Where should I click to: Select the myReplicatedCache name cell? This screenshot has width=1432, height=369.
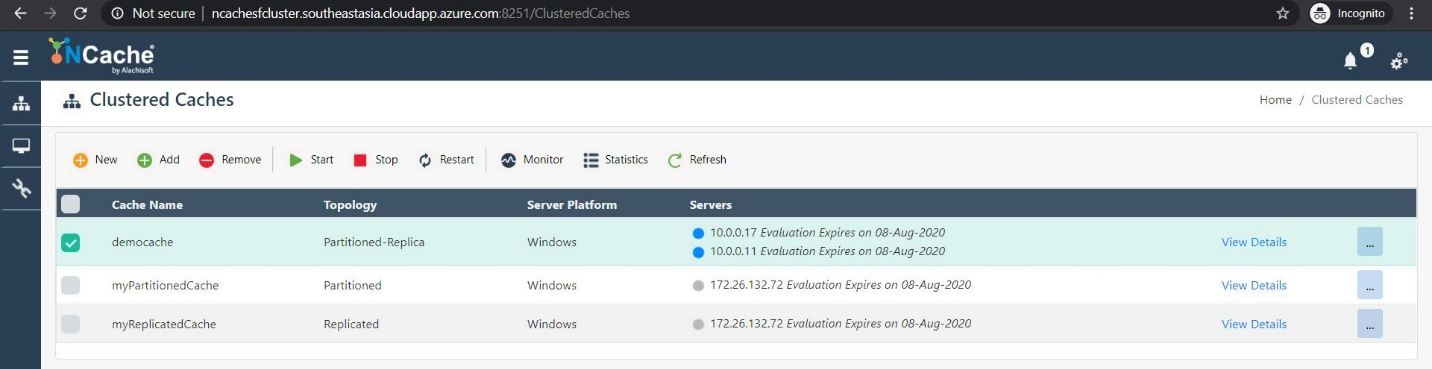click(x=164, y=324)
